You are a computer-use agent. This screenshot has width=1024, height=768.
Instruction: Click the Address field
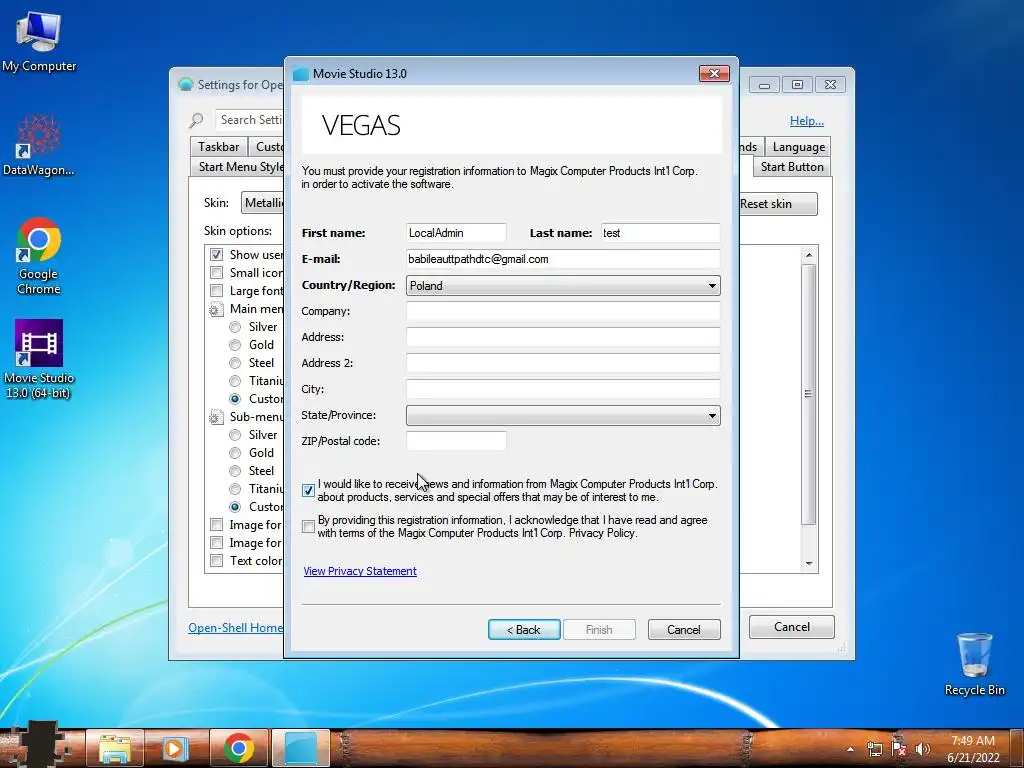[563, 337]
